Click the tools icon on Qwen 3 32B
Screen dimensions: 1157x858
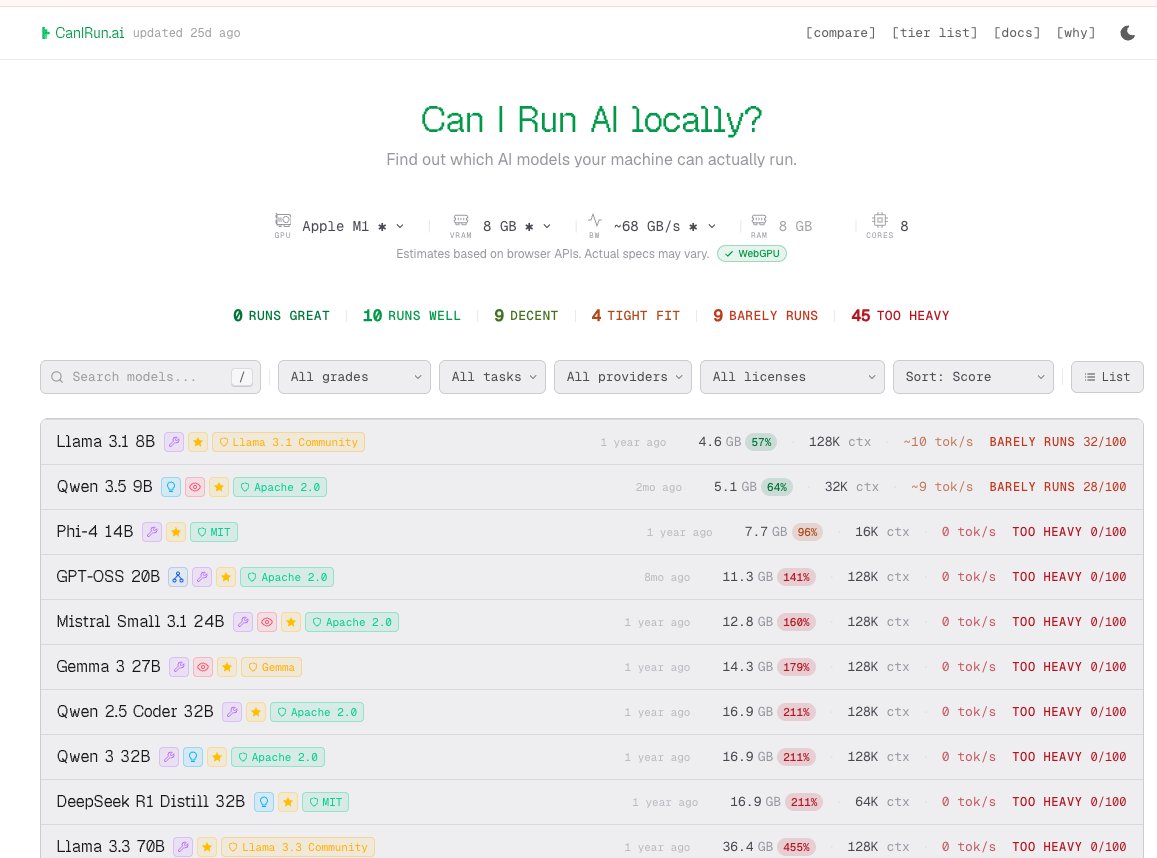pos(169,757)
